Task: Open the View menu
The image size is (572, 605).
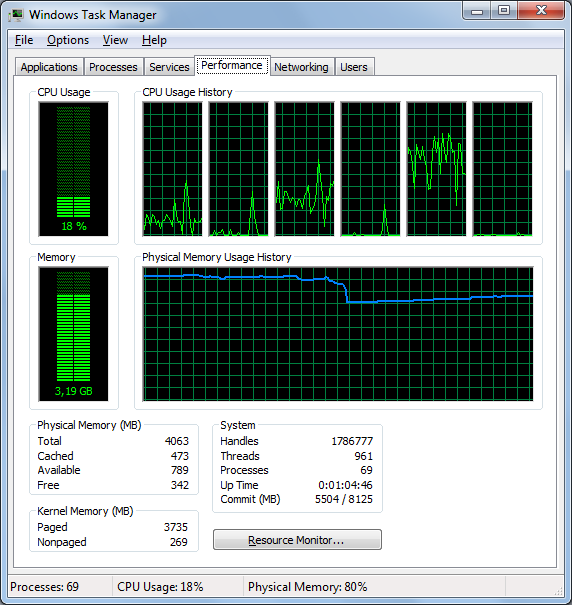Action: point(115,40)
